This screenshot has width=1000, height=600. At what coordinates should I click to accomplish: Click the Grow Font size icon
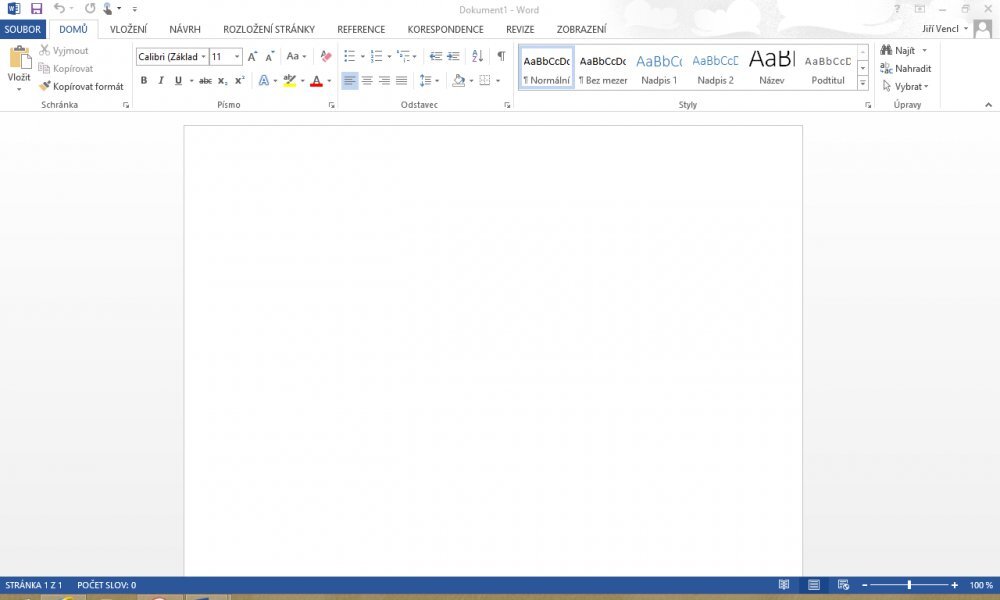tap(251, 57)
